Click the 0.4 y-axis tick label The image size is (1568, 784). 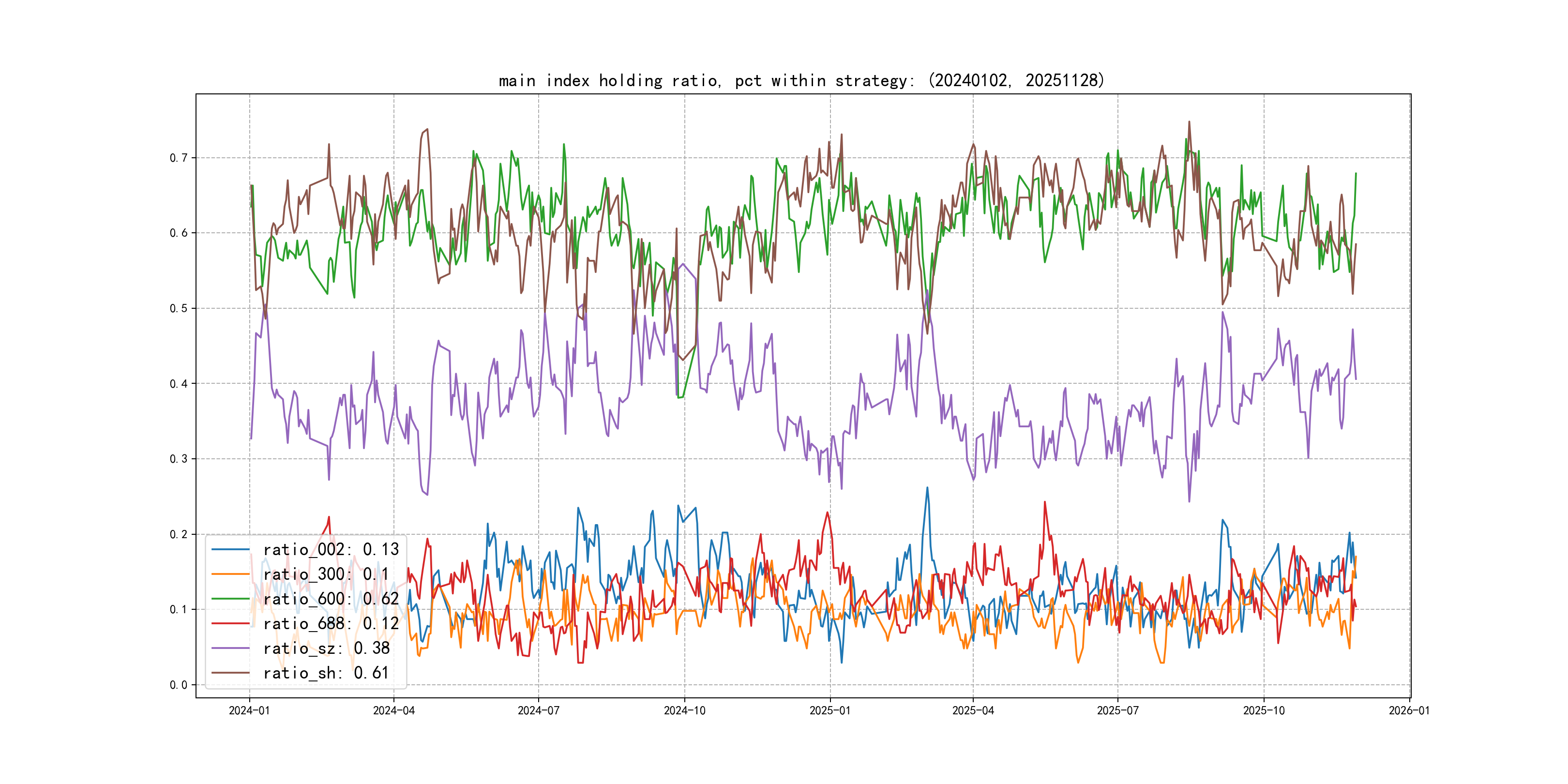pyautogui.click(x=179, y=384)
